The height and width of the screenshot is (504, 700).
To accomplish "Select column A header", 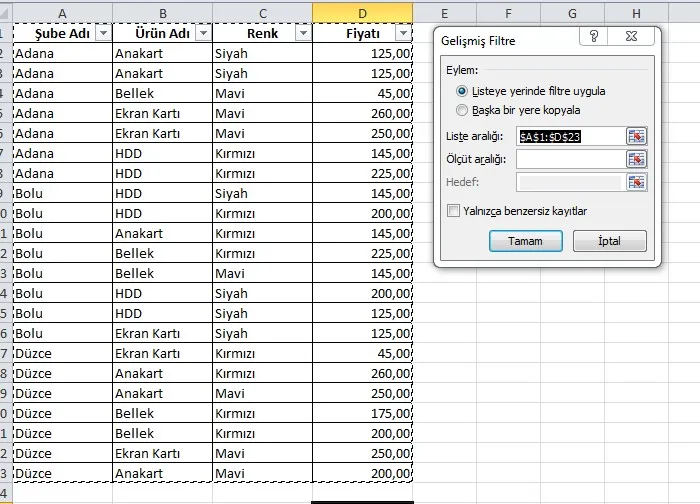I will coord(62,12).
